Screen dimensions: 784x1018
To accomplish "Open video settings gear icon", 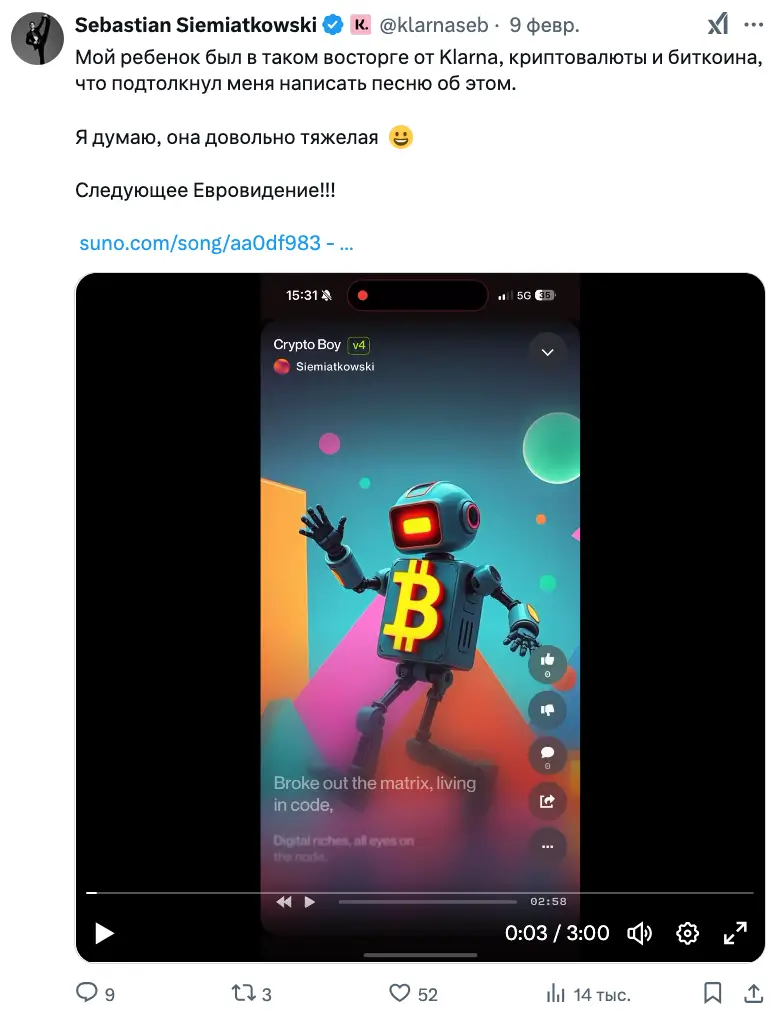I will click(x=687, y=933).
